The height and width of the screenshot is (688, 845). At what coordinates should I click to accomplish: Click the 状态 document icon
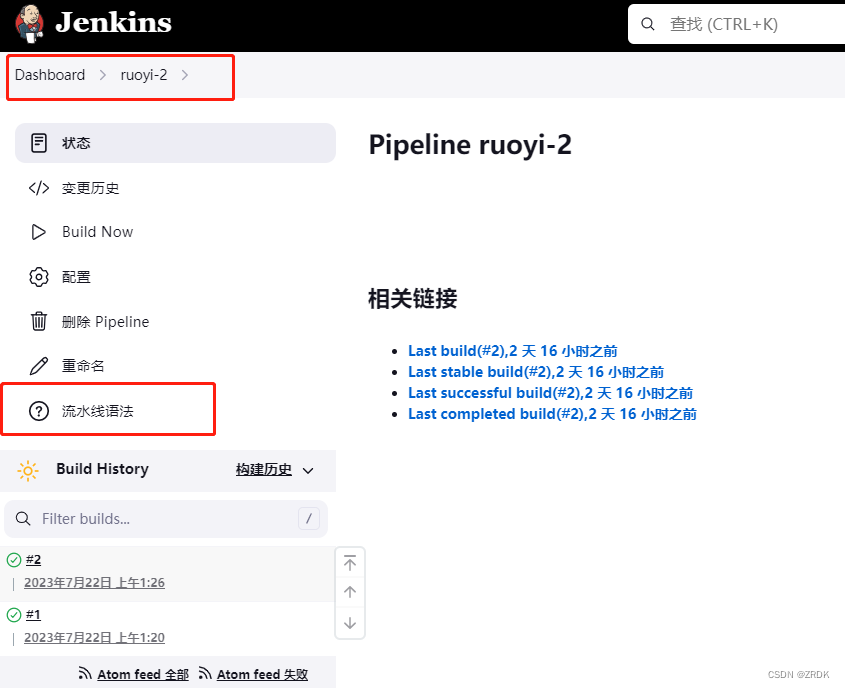click(39, 143)
